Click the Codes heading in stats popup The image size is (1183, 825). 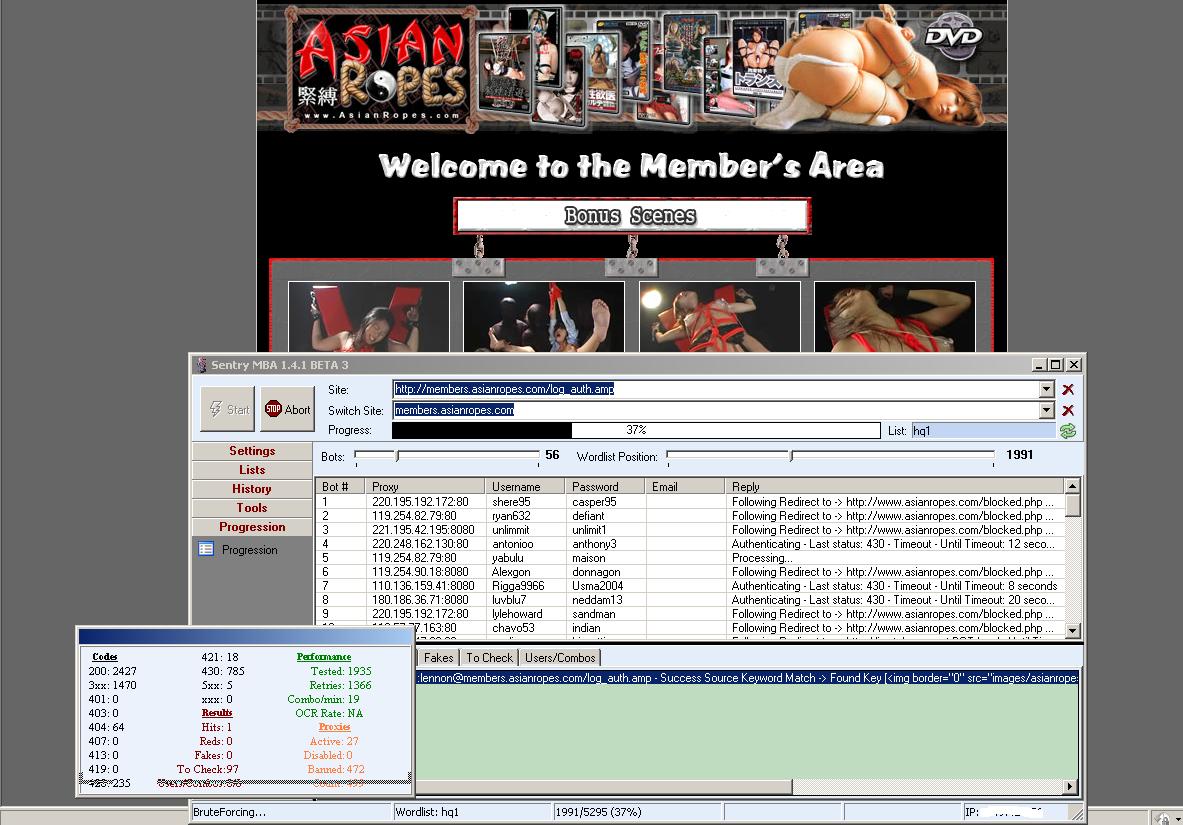pos(105,657)
